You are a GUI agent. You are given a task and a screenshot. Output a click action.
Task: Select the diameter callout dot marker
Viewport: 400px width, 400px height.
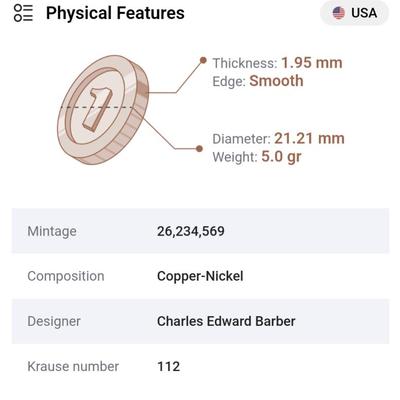click(199, 149)
